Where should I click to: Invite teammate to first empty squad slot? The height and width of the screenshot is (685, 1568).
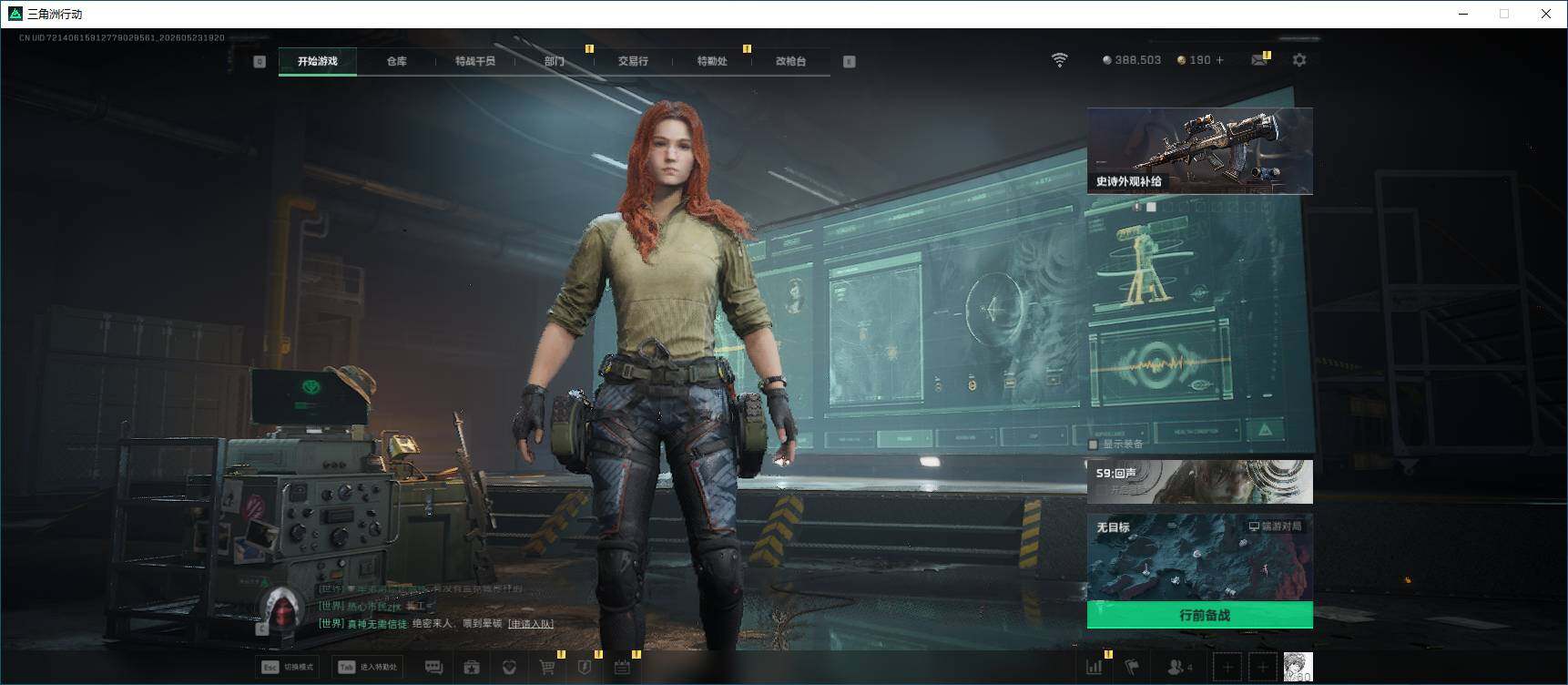click(x=1227, y=668)
